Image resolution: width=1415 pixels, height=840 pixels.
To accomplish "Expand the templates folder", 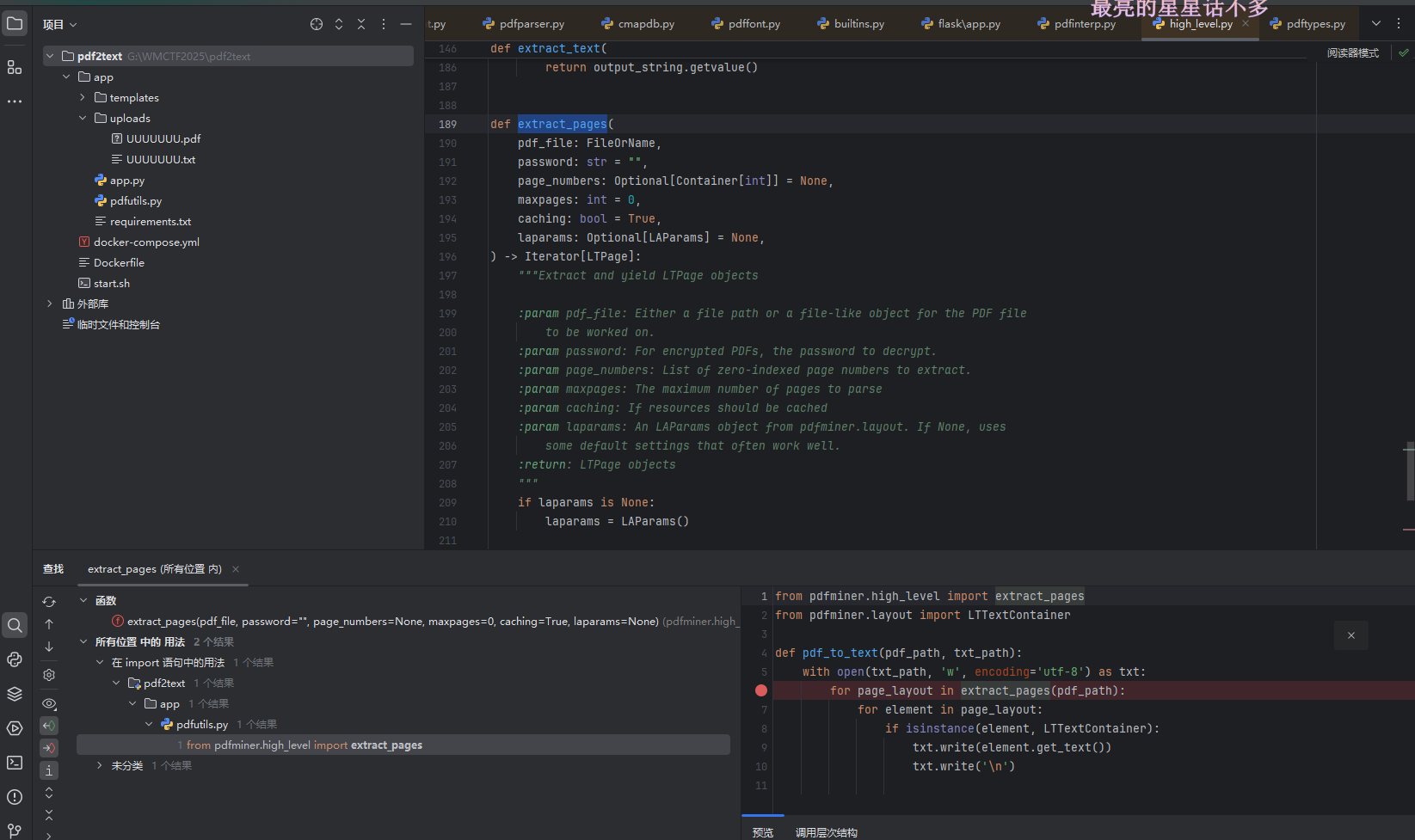I will (x=83, y=97).
